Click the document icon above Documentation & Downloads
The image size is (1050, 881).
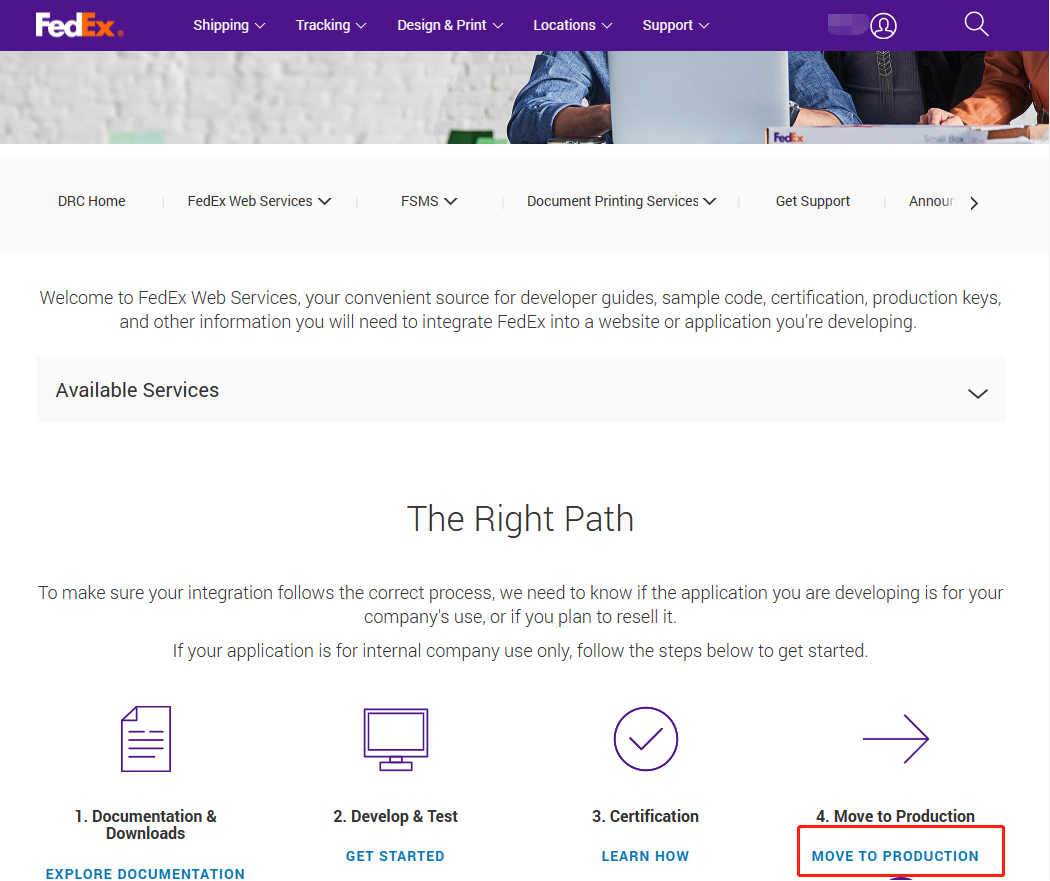pos(146,738)
